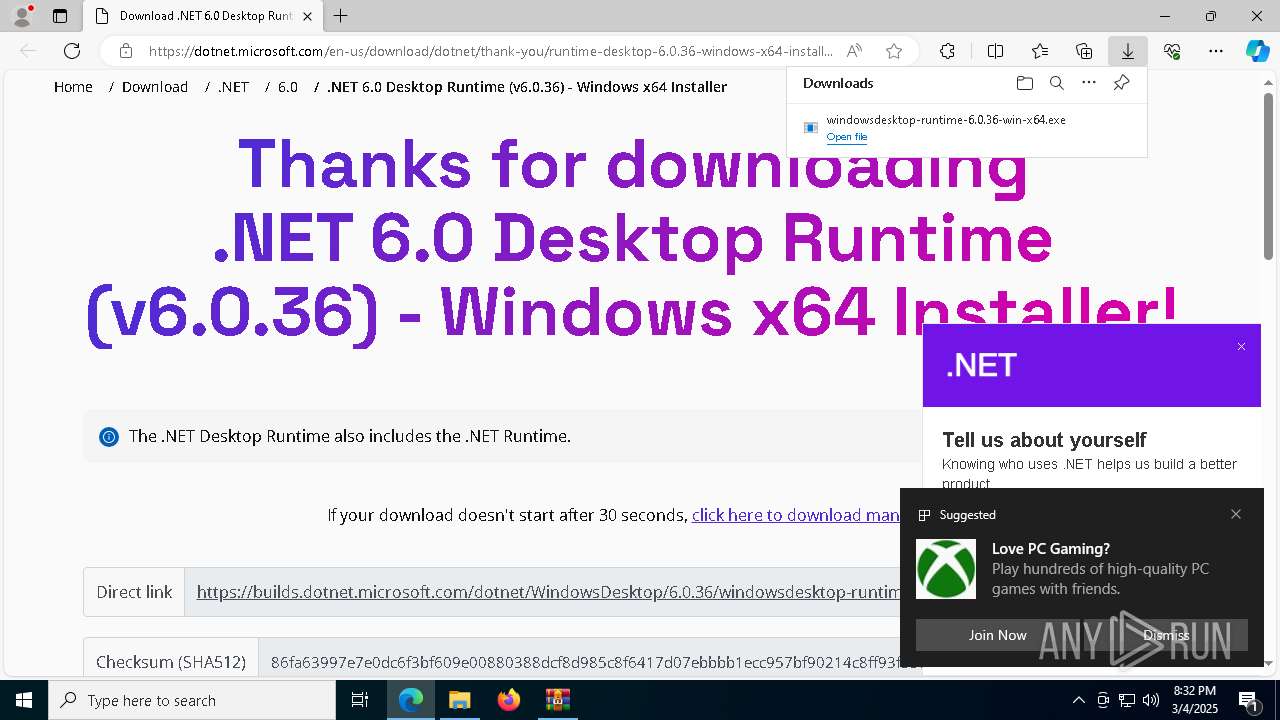Image resolution: width=1280 pixels, height=720 pixels.
Task: Close the .NET survey popup
Action: coord(1241,347)
